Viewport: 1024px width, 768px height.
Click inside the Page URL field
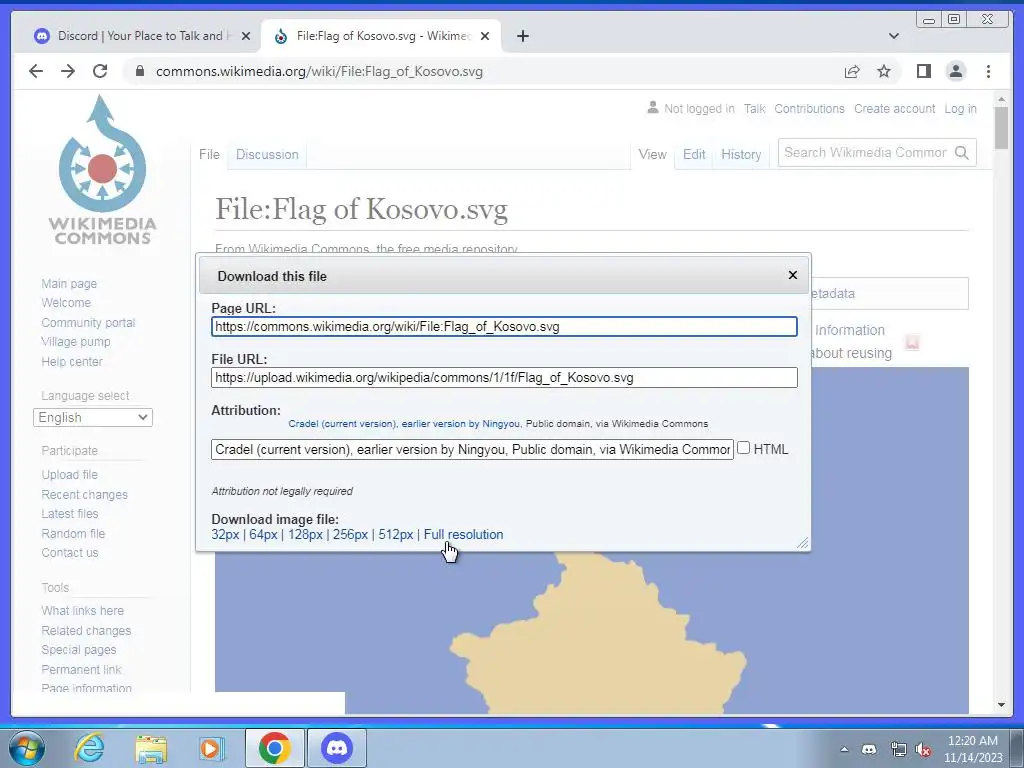pos(504,327)
